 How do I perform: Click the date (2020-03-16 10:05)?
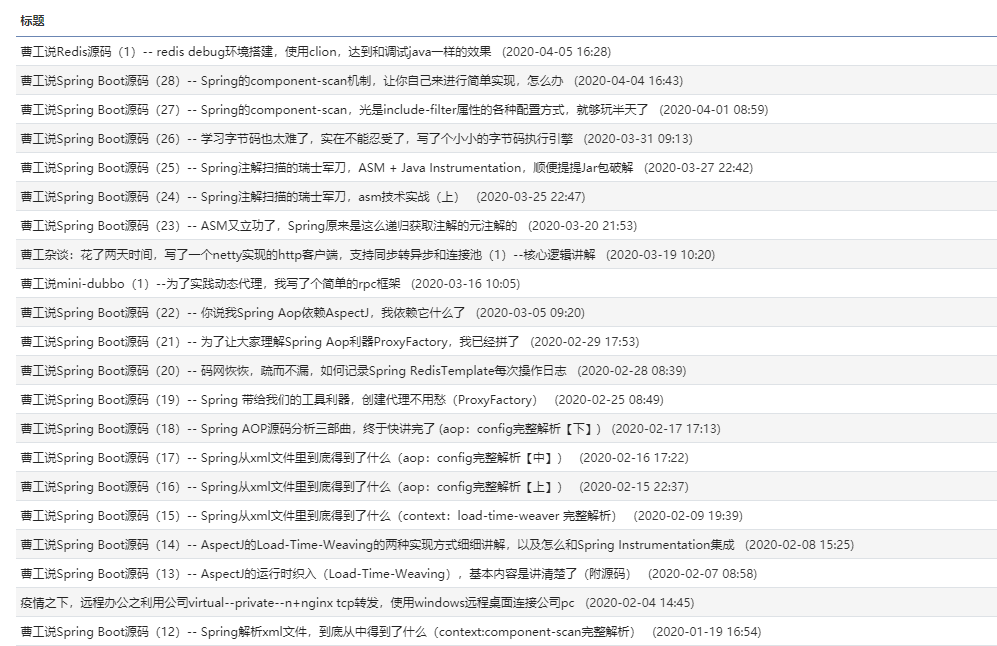[465, 284]
